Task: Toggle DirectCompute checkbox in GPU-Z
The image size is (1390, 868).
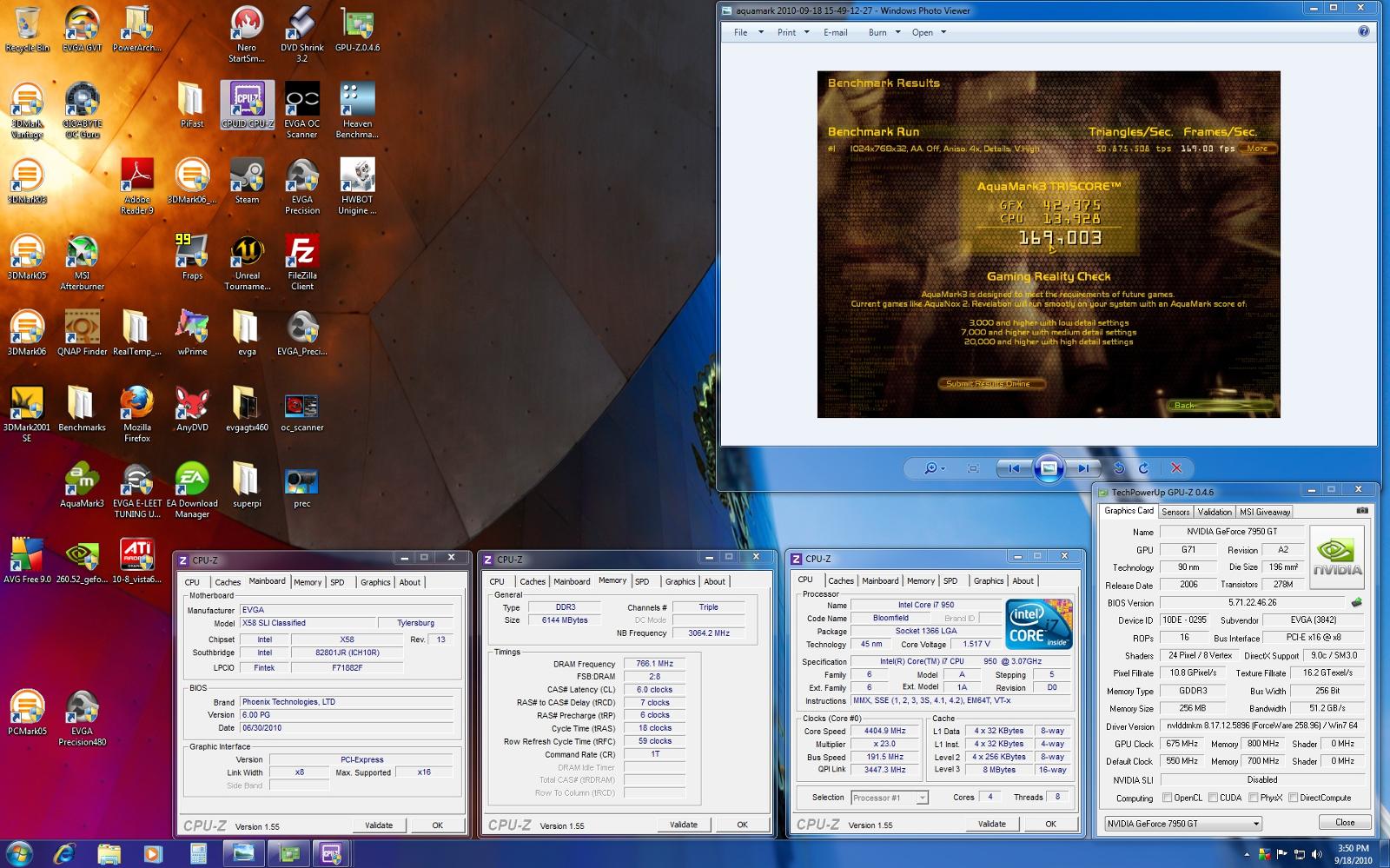Action: (1294, 798)
